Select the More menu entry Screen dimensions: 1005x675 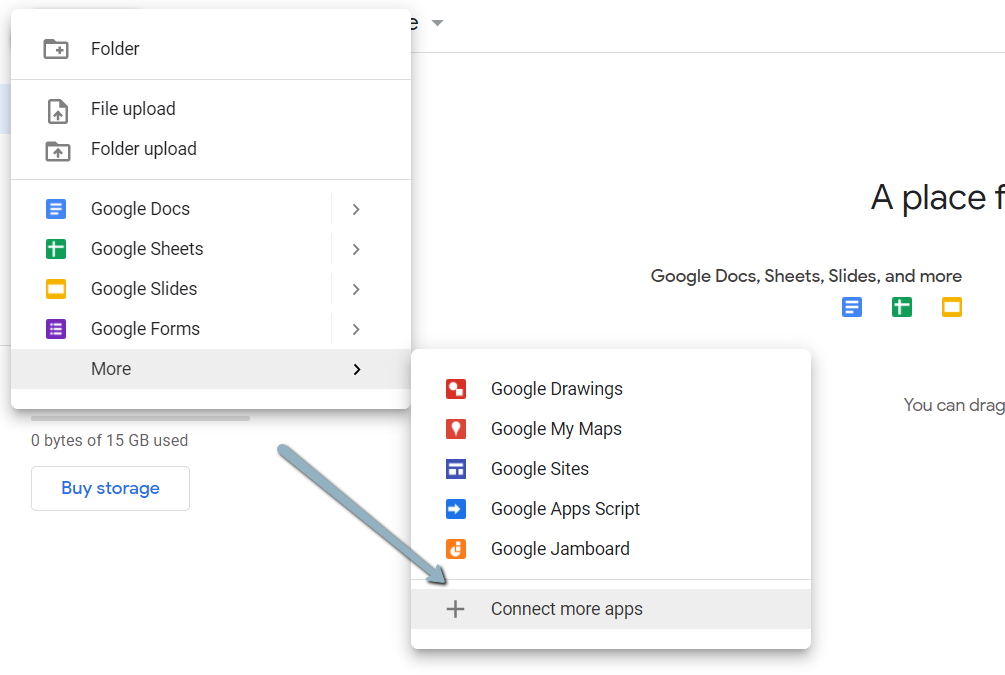pos(110,368)
